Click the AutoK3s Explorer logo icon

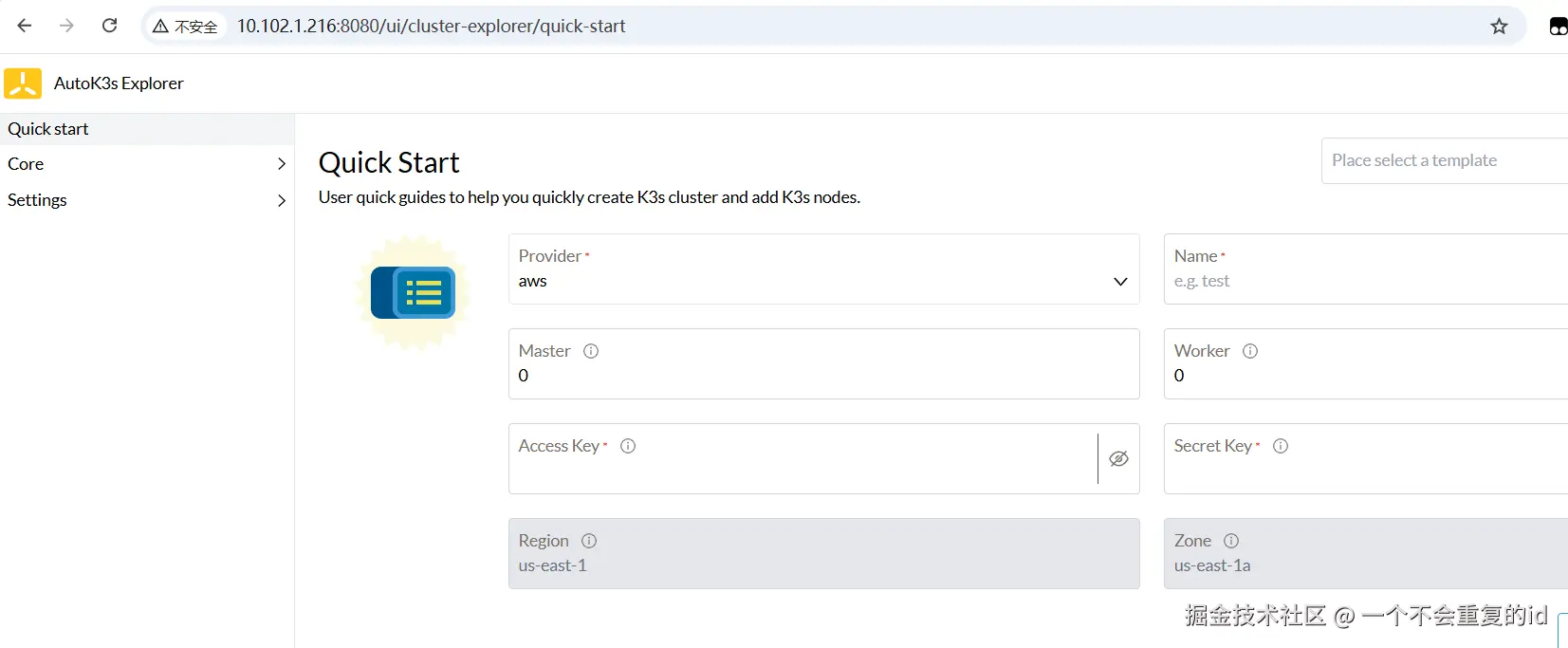[23, 83]
